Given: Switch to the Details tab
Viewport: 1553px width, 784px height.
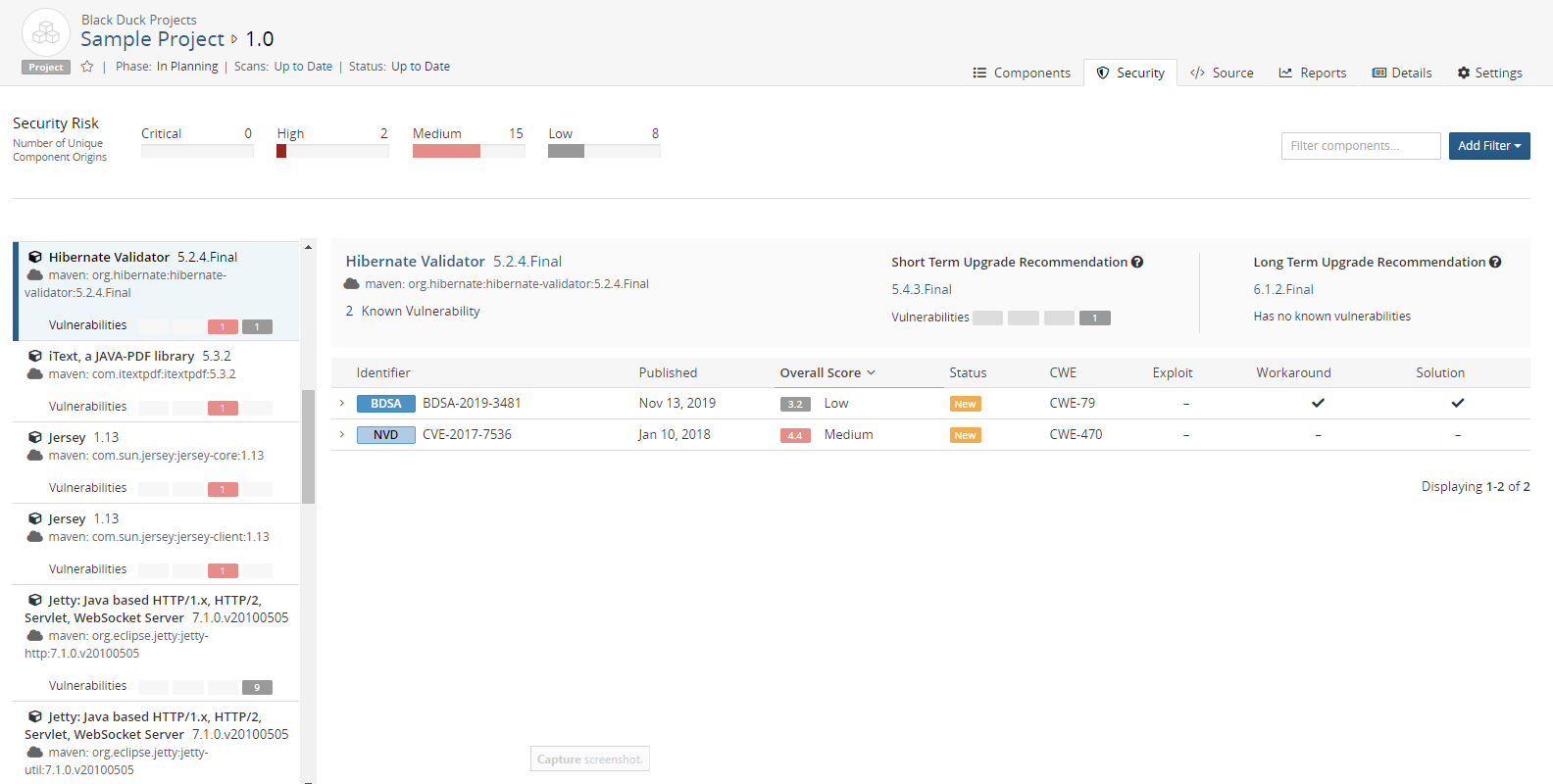Looking at the screenshot, I should point(1402,73).
